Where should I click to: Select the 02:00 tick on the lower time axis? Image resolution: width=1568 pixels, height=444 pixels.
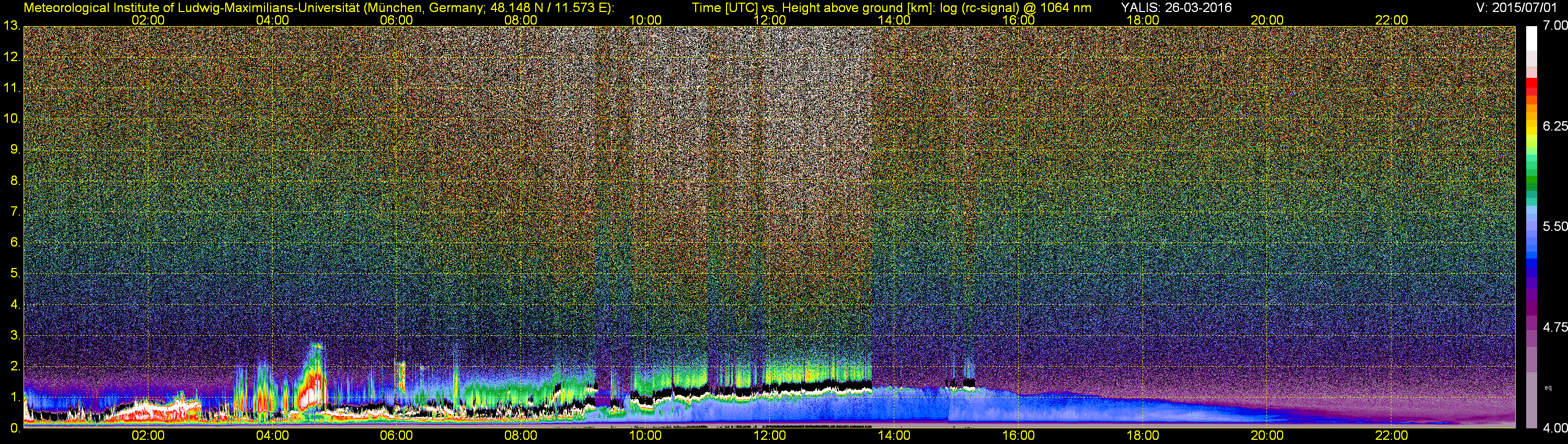tap(148, 436)
